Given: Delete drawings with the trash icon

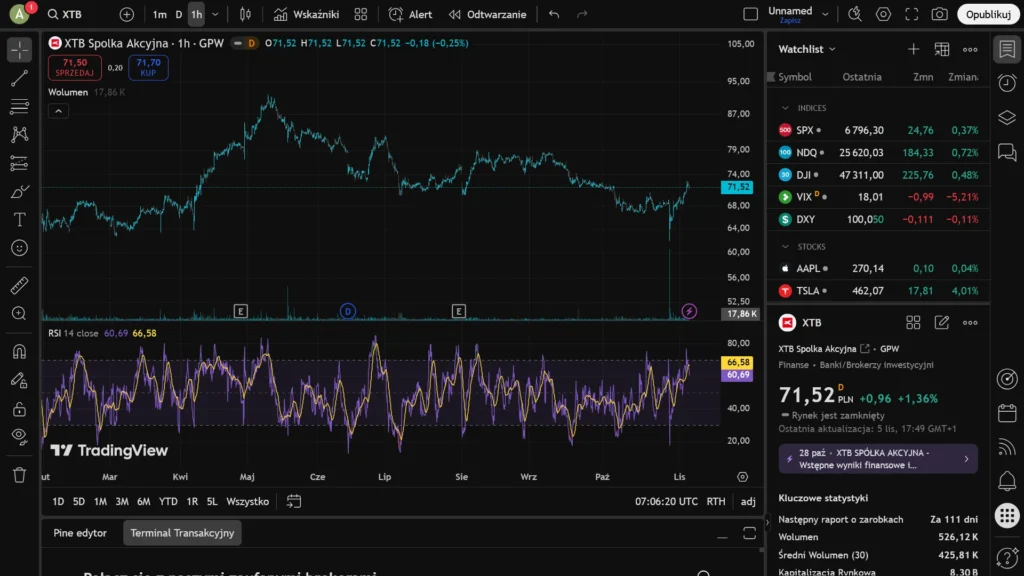Looking at the screenshot, I should (19, 474).
